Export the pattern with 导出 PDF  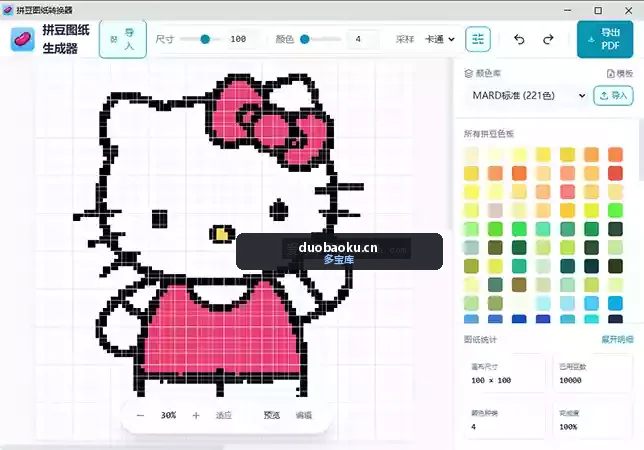[605, 39]
